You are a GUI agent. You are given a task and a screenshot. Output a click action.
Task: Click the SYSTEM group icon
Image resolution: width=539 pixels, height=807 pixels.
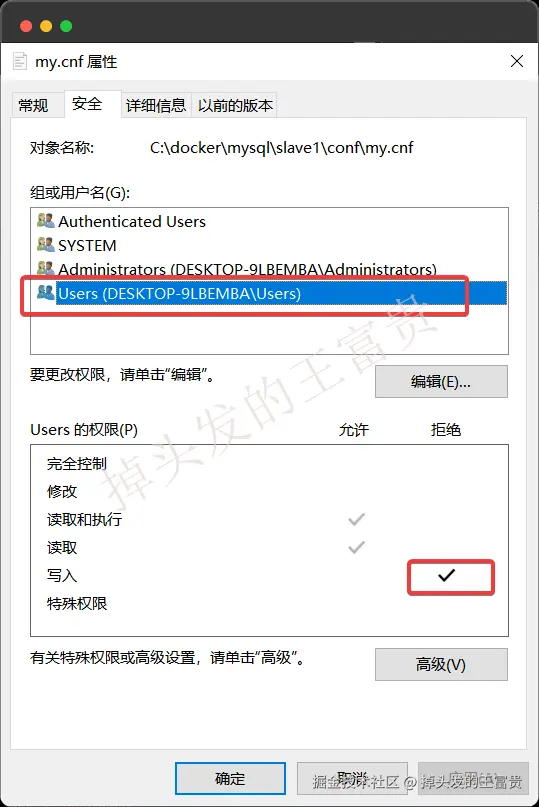(45, 244)
